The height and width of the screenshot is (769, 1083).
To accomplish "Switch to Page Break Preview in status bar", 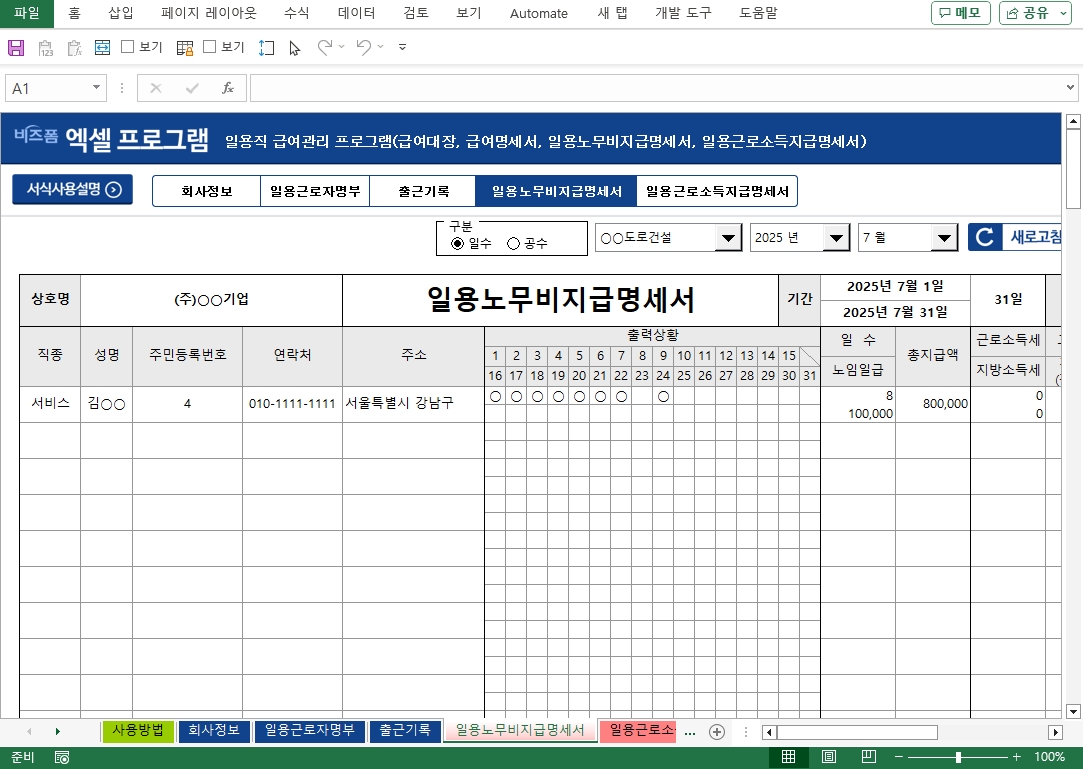I will 869,757.
